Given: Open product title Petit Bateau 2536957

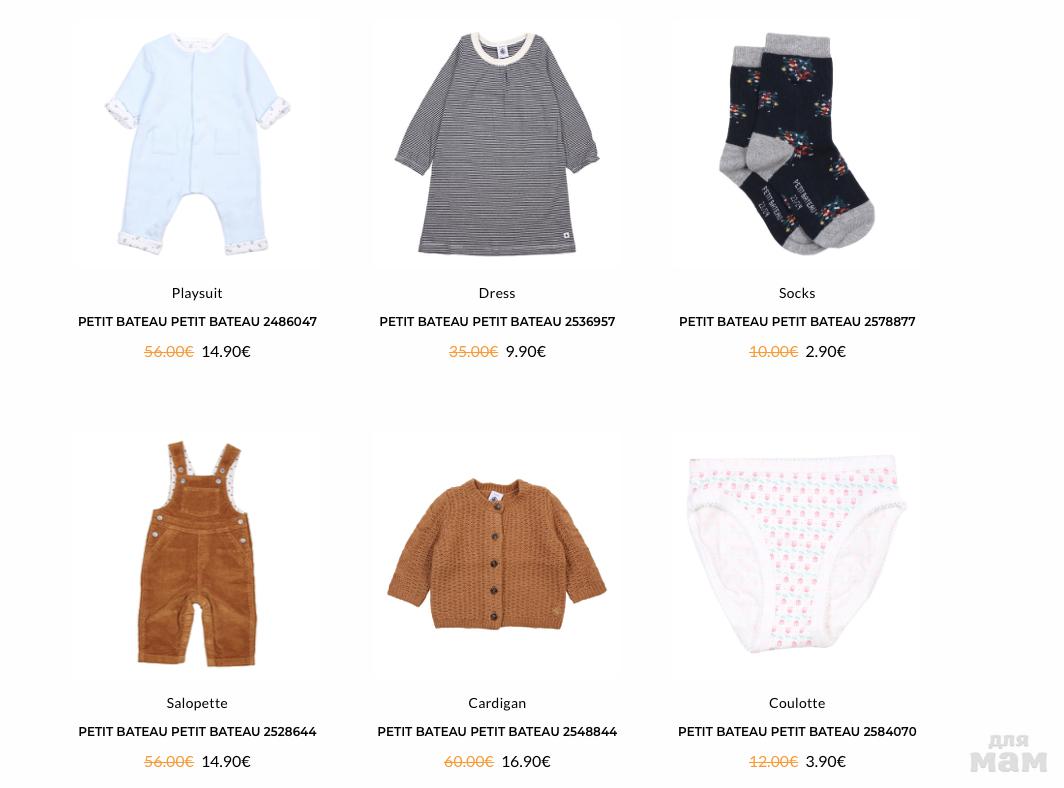Looking at the screenshot, I should (497, 322).
